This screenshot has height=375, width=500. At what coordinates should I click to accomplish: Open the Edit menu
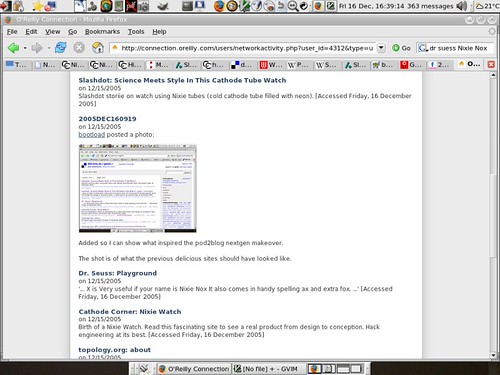click(x=31, y=32)
